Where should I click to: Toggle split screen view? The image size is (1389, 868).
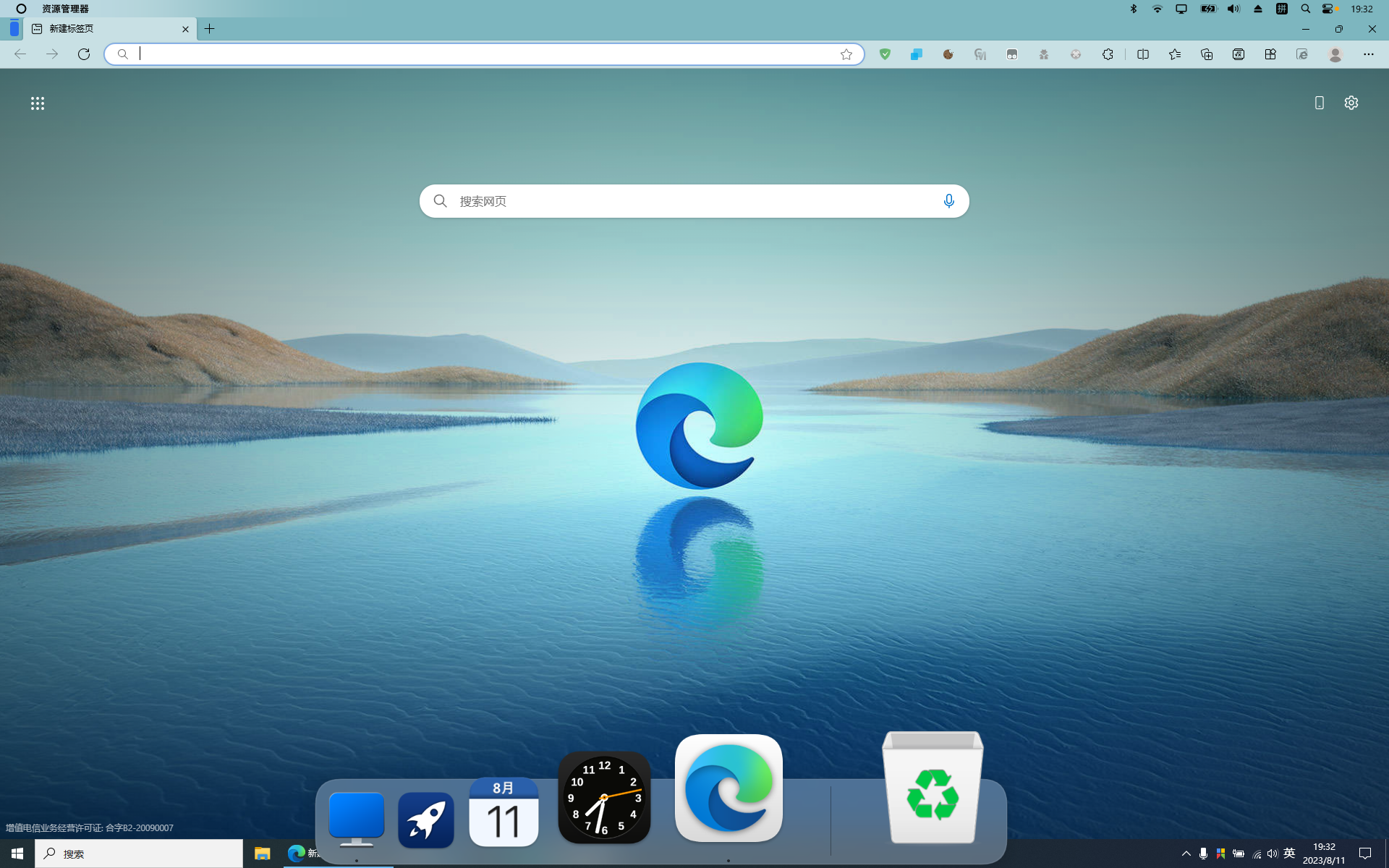click(1143, 54)
